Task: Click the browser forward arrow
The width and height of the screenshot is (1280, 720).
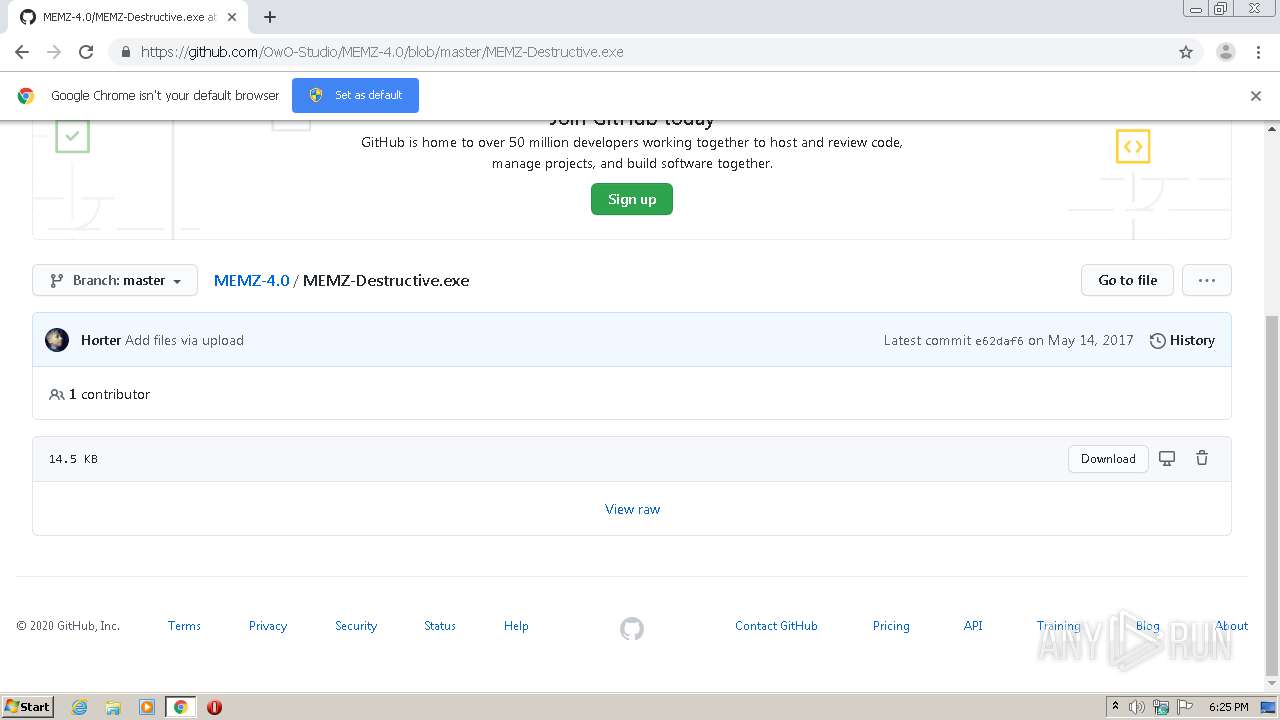Action: click(x=54, y=52)
